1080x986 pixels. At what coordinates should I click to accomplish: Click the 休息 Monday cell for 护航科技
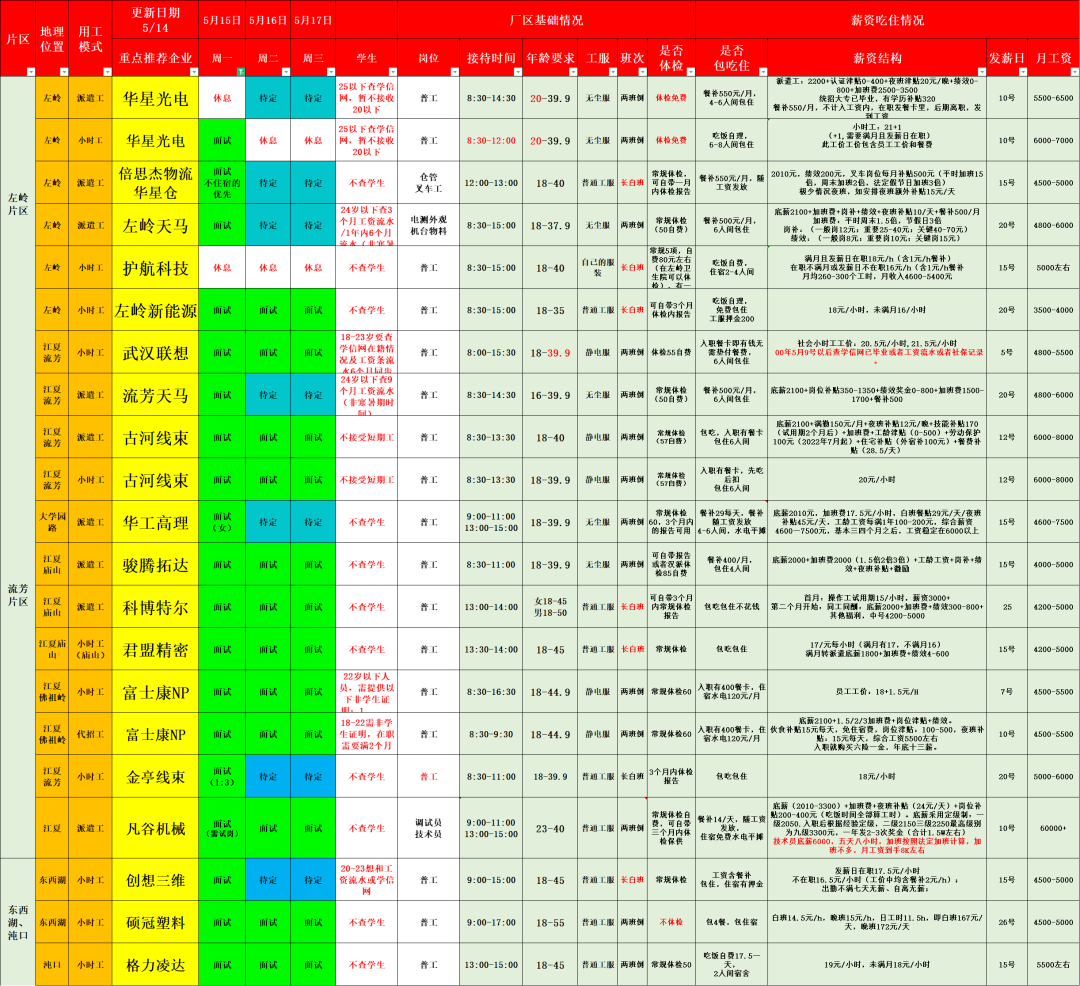(222, 268)
